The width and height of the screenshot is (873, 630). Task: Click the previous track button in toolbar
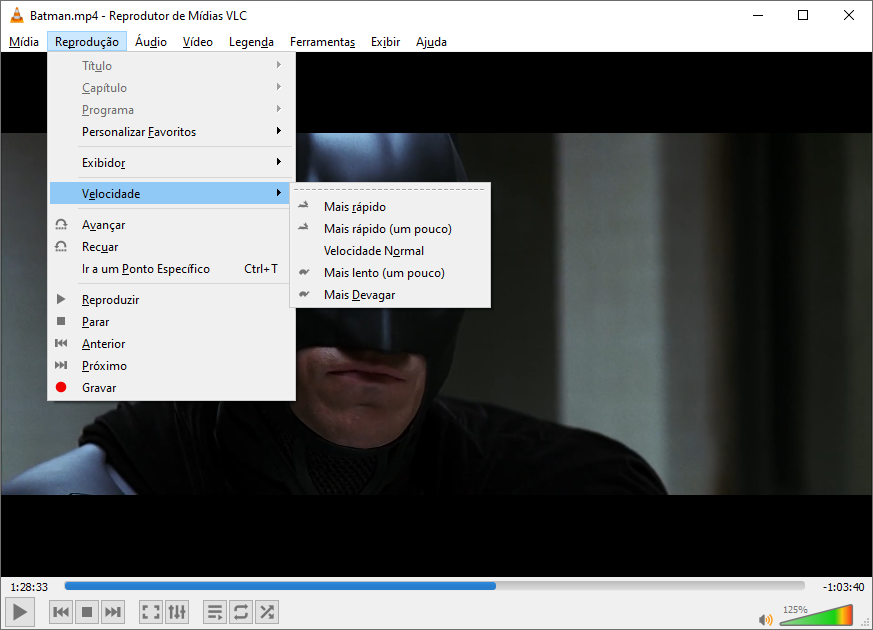coord(61,611)
